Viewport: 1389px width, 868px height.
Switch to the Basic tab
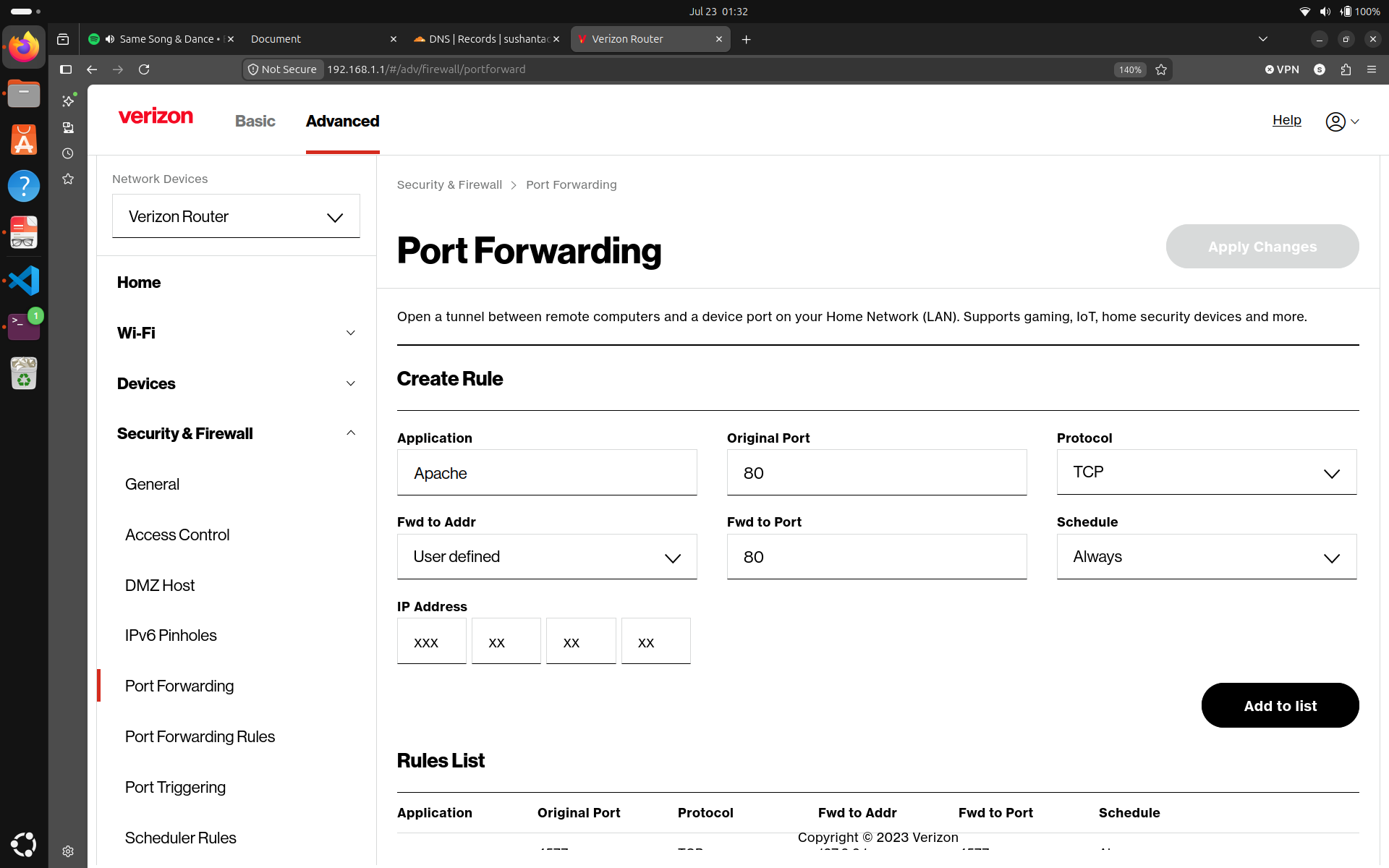(x=255, y=122)
